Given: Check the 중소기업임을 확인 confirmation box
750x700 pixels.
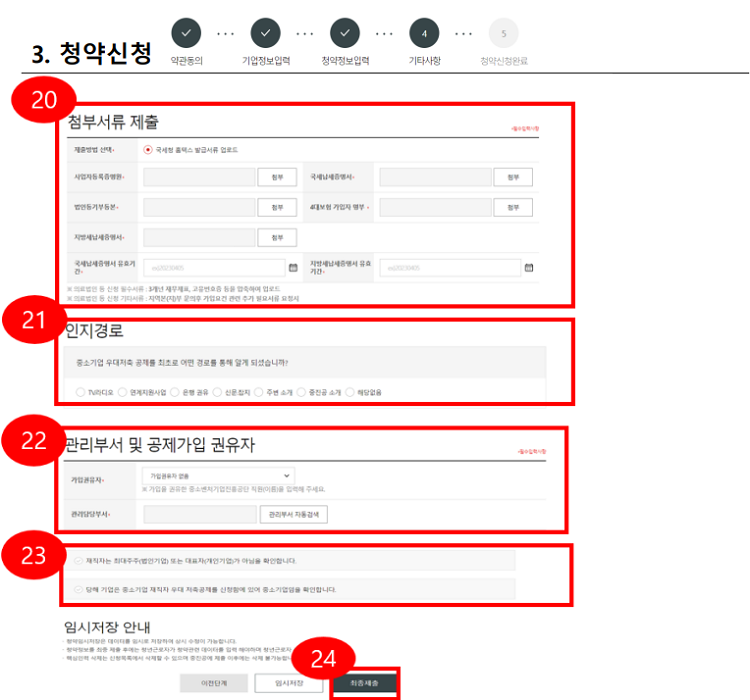Looking at the screenshot, I should click(x=79, y=589).
